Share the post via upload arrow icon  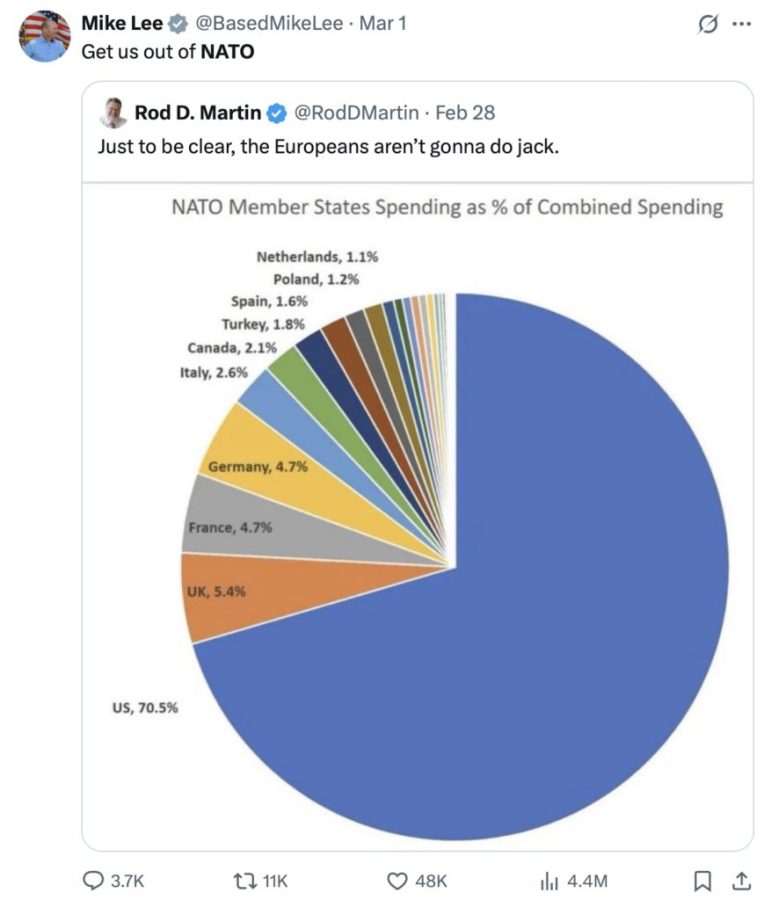pyautogui.click(x=740, y=880)
